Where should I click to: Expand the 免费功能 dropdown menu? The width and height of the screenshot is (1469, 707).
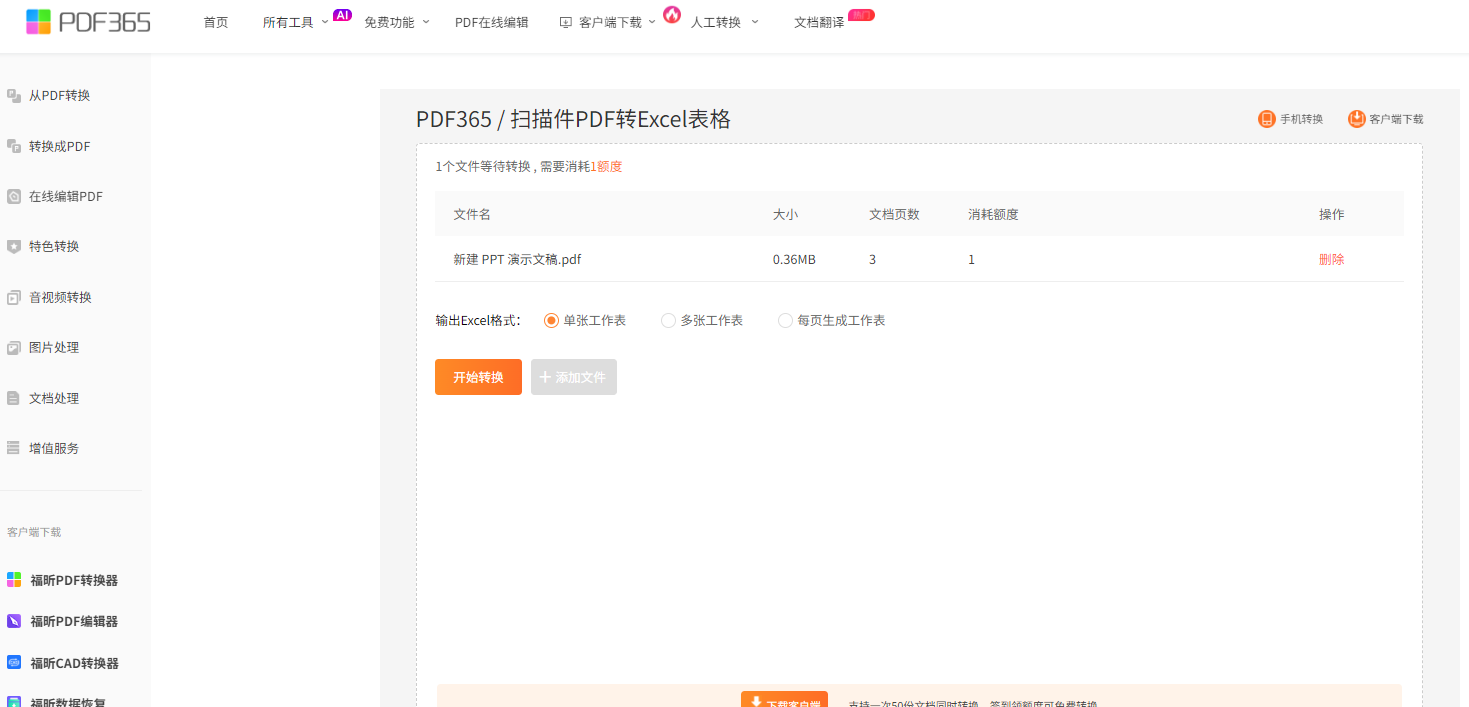pyautogui.click(x=396, y=22)
